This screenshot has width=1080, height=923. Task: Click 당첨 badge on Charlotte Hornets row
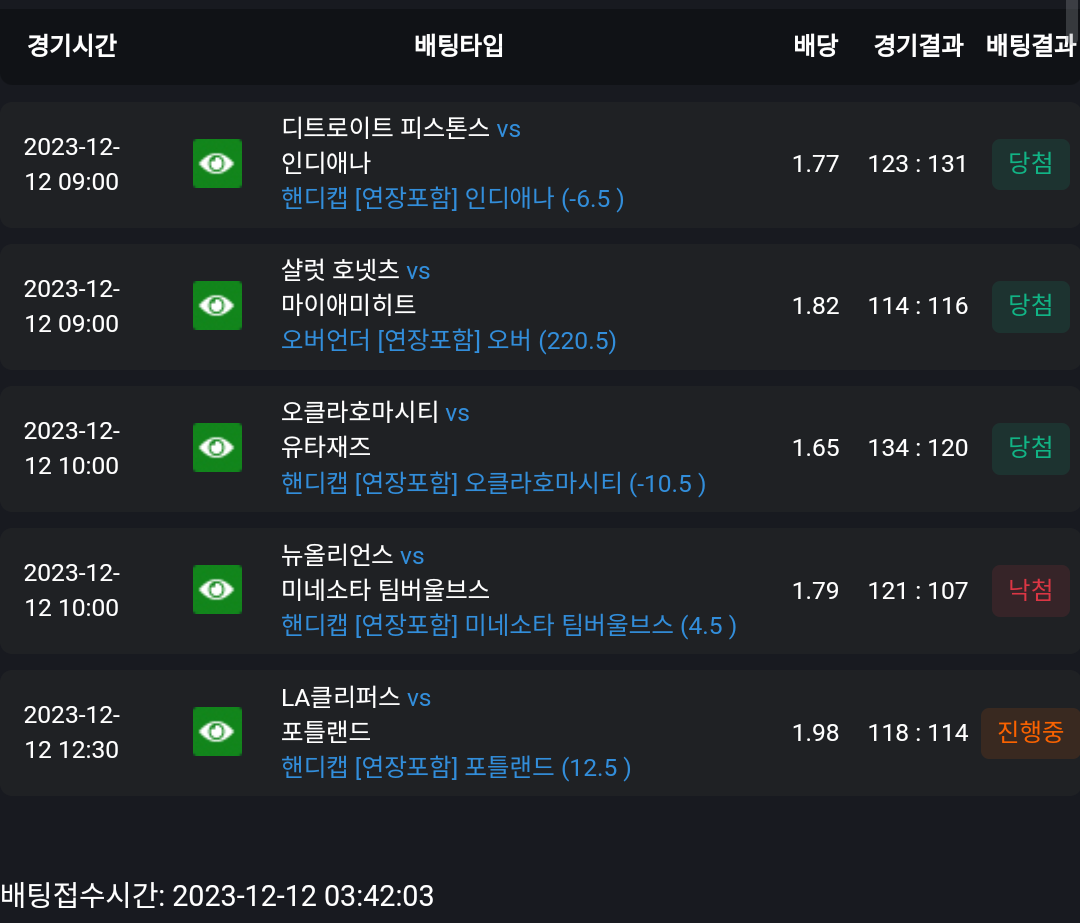pos(1030,306)
